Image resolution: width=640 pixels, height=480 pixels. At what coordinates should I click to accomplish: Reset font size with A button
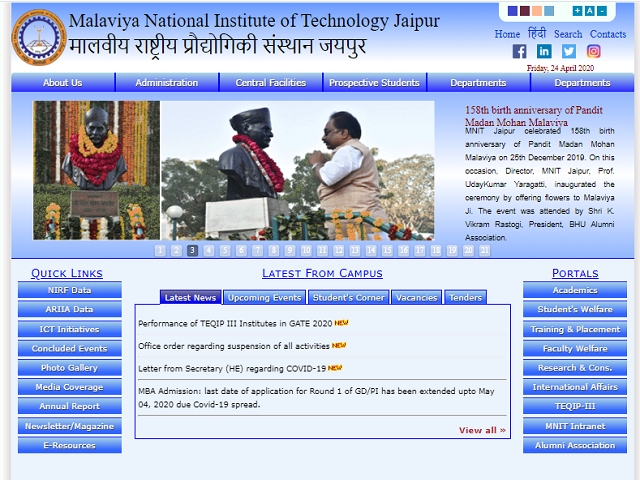[589, 11]
